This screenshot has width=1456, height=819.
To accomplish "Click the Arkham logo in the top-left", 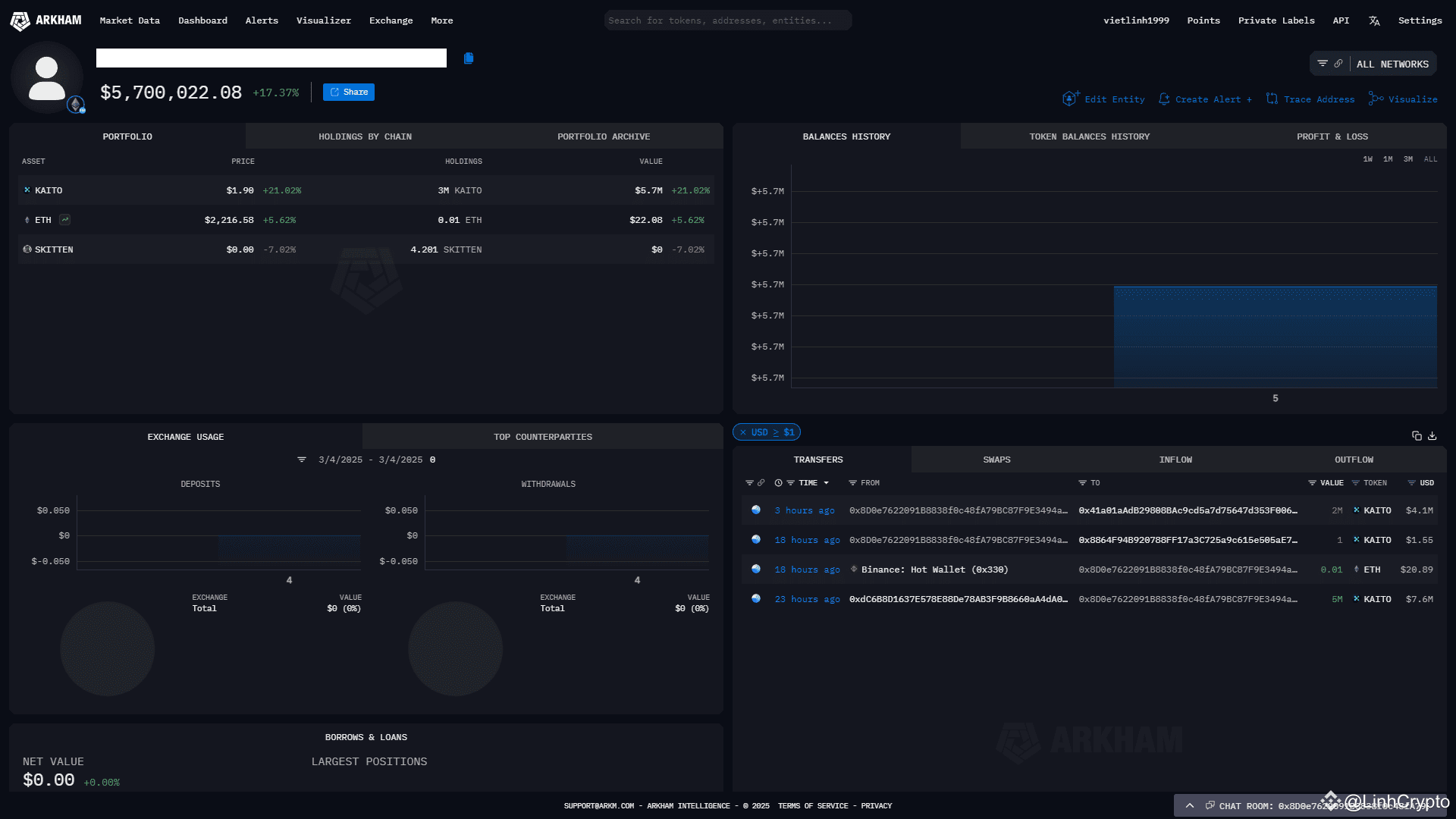I will tap(45, 20).
